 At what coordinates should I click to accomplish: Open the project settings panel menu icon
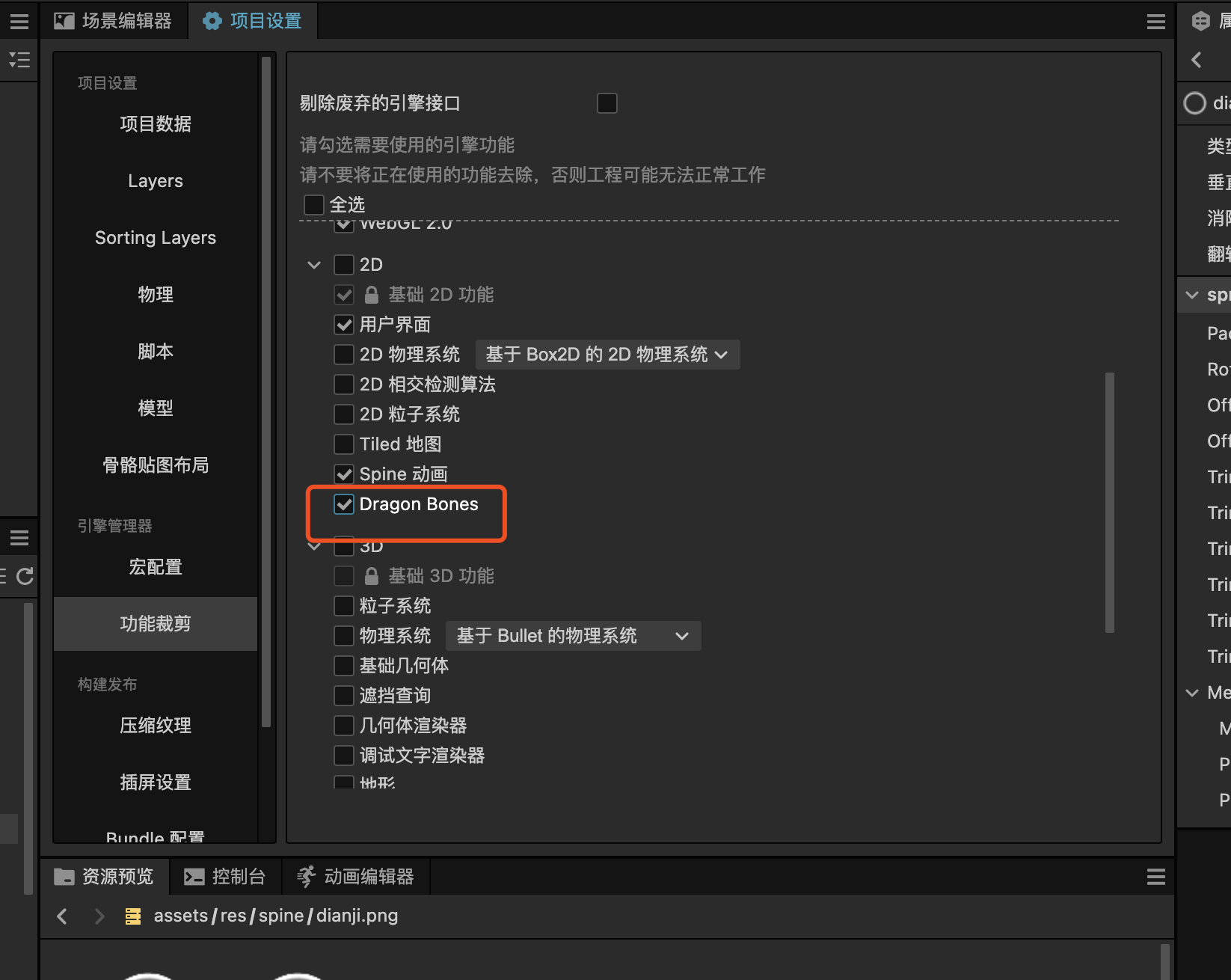1155,22
